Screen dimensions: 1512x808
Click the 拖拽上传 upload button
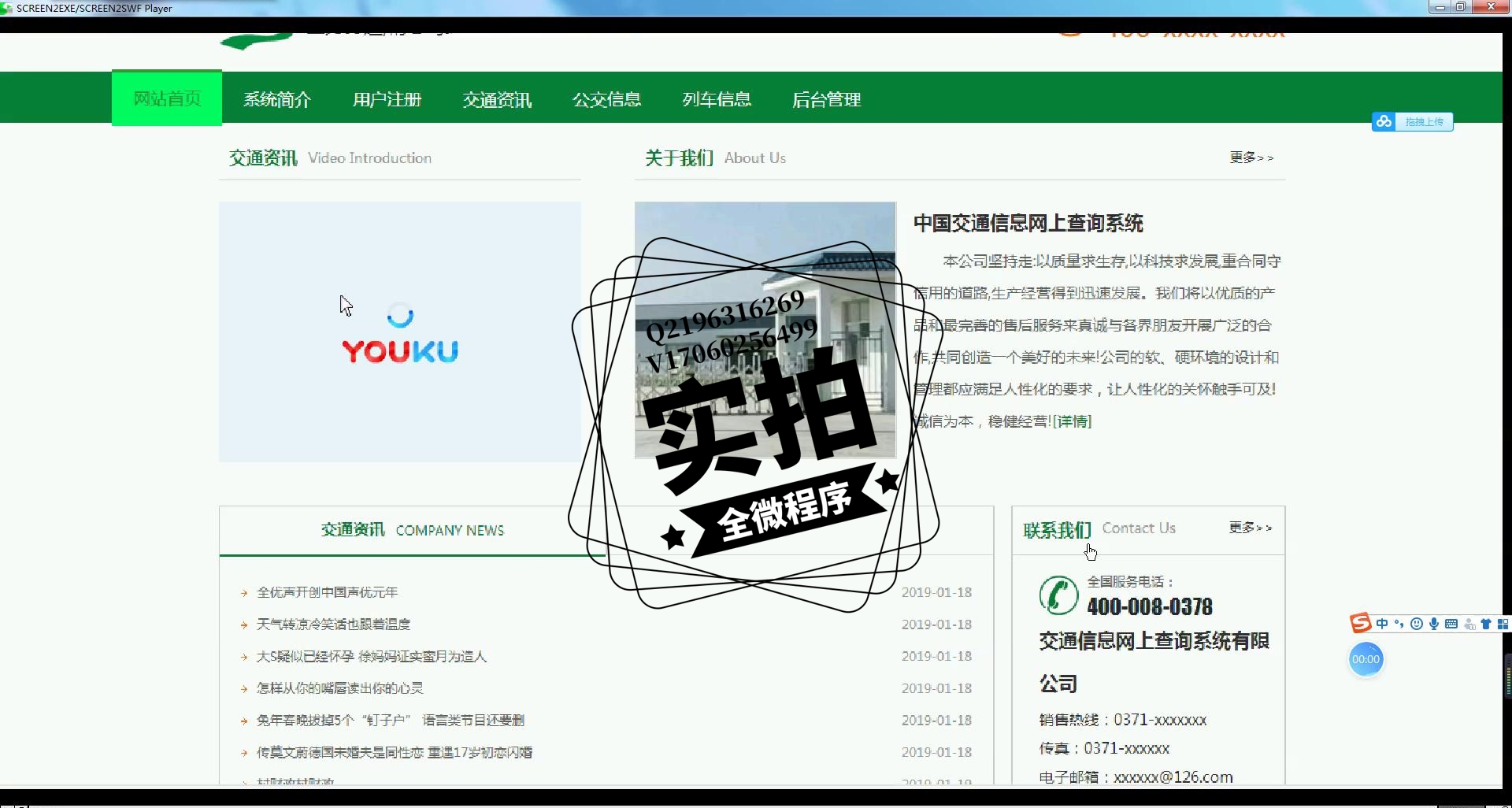[1424, 121]
